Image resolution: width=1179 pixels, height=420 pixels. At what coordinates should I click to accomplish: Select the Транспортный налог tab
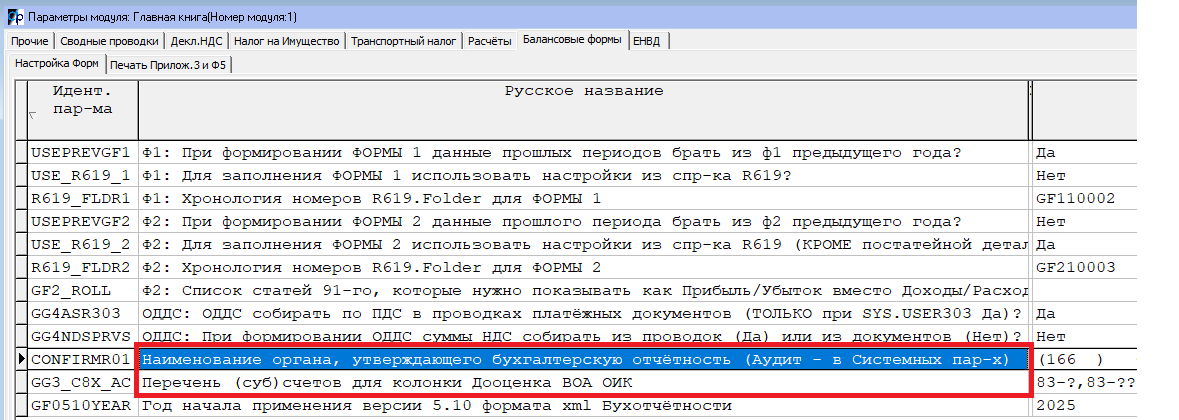point(405,41)
